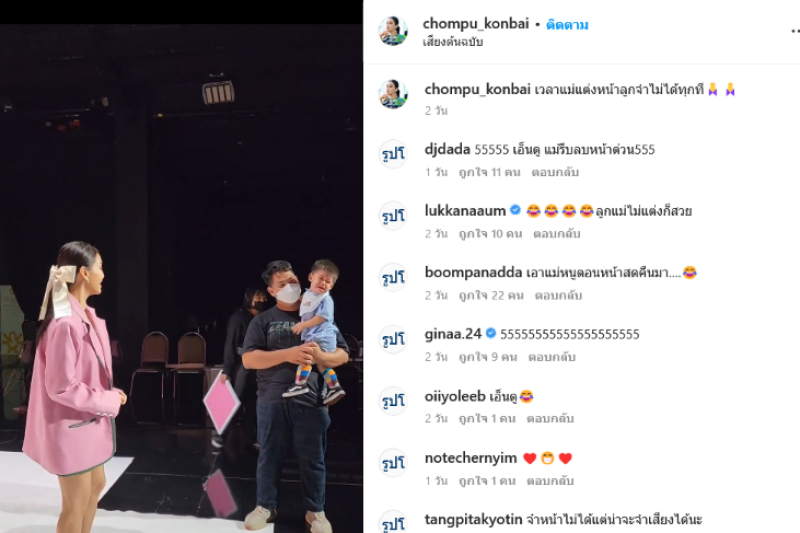Open djdada's commenter avatar
Screen dimensions: 800x533
(x=393, y=154)
